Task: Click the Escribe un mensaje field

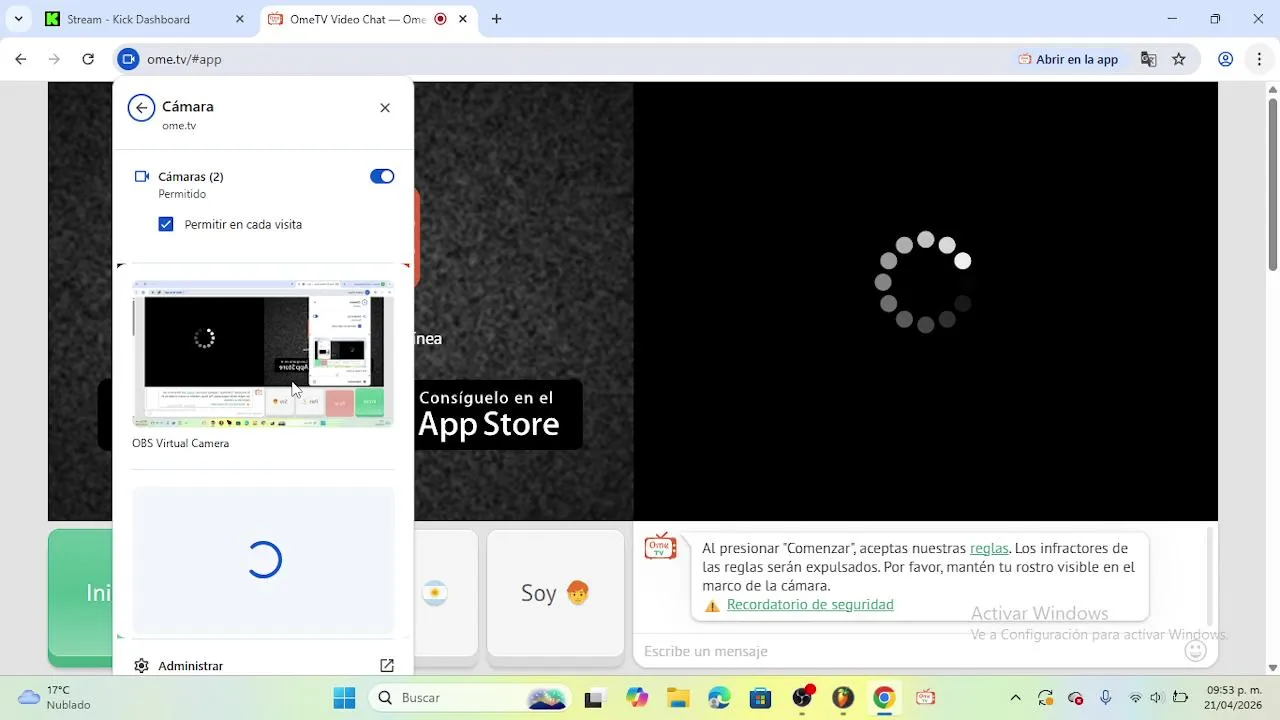Action: [905, 651]
